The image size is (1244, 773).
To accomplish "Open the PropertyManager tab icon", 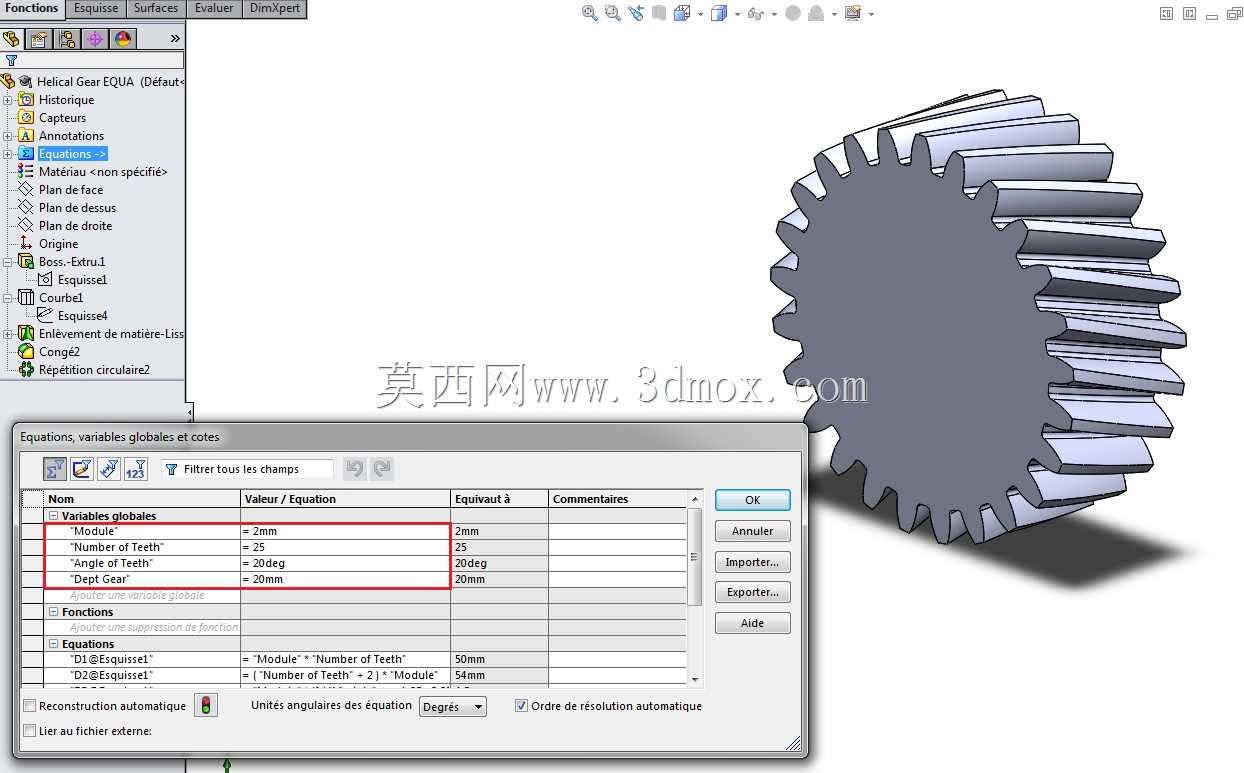I will [39, 39].
